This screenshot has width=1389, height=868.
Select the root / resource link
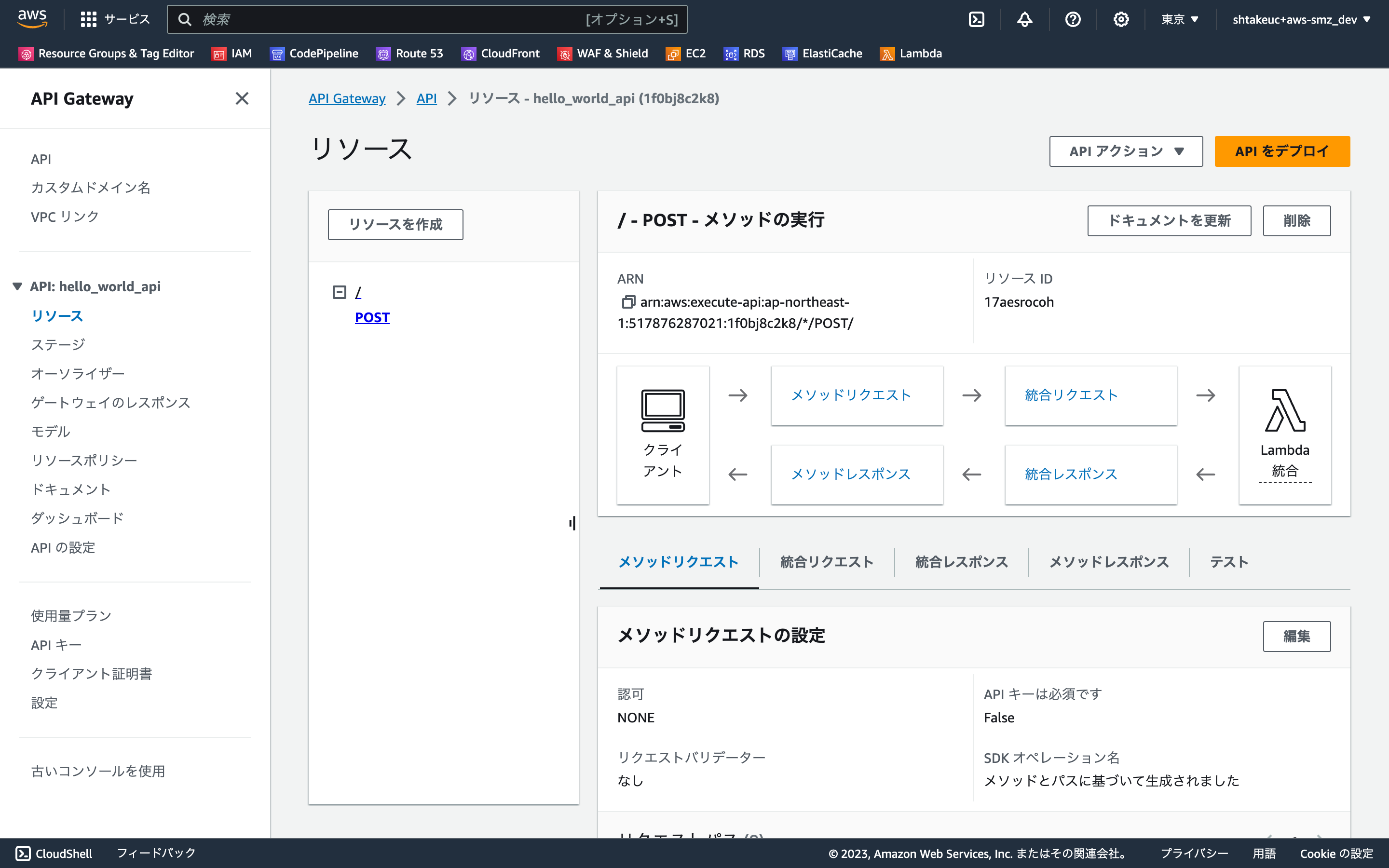(358, 292)
